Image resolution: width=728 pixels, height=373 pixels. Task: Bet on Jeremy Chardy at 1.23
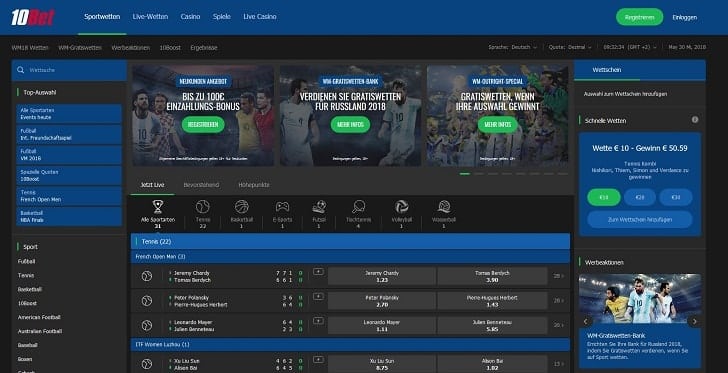[x=382, y=276]
